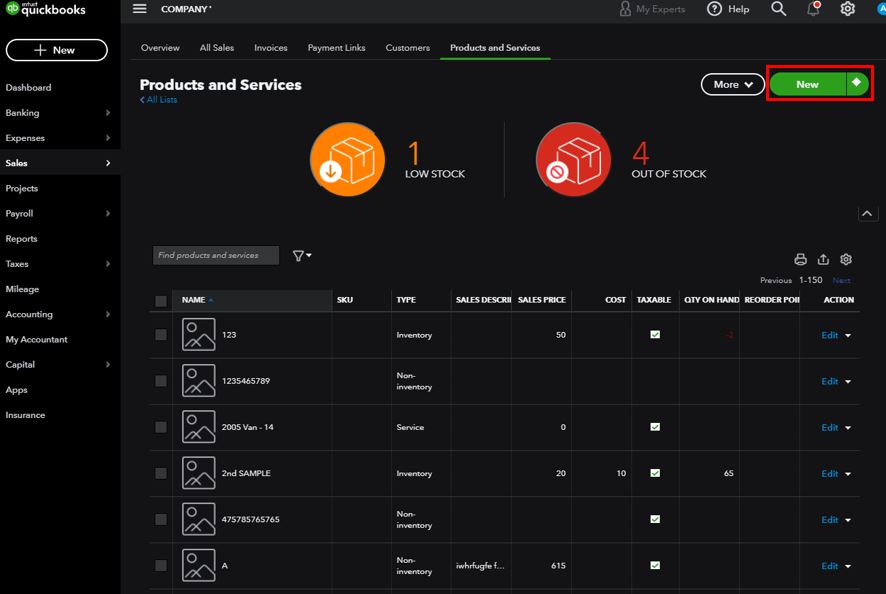Click the orange Low Stock icon

[x=347, y=160]
